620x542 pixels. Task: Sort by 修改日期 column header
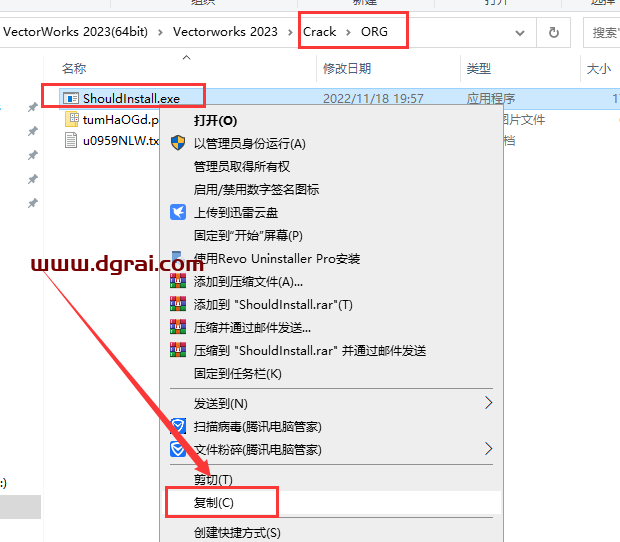[x=347, y=68]
